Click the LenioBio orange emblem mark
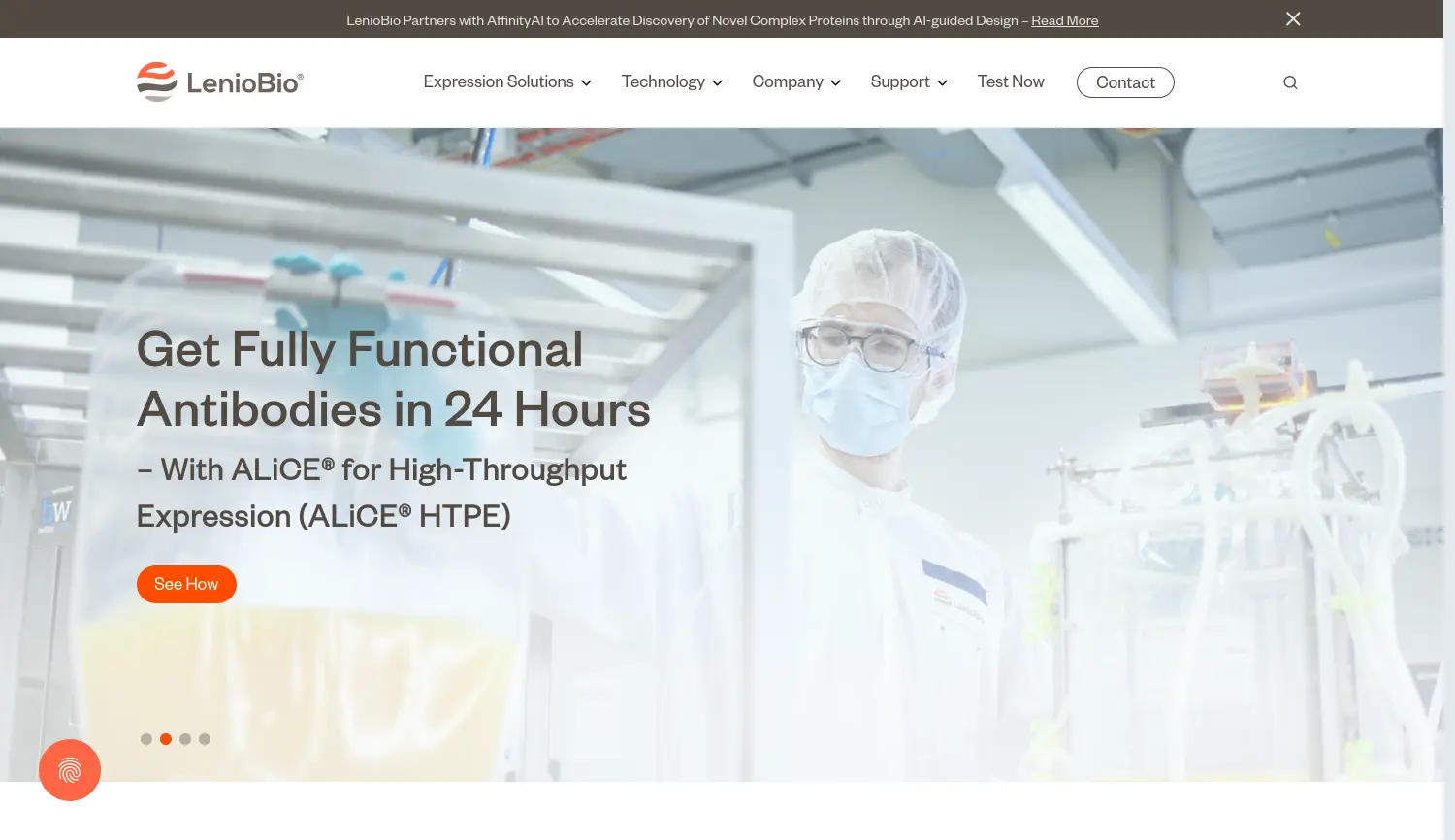This screenshot has width=1455, height=840. coord(156,81)
